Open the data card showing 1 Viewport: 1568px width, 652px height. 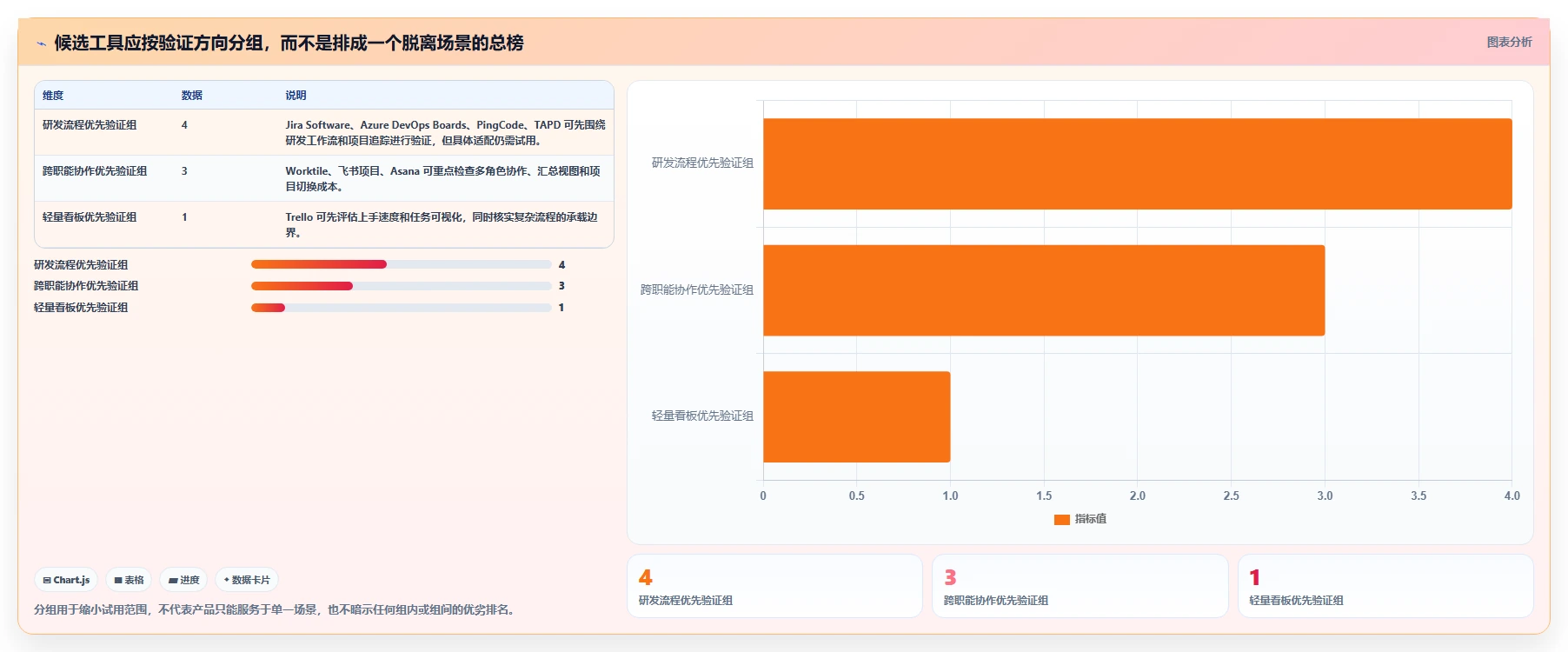[x=1385, y=586]
